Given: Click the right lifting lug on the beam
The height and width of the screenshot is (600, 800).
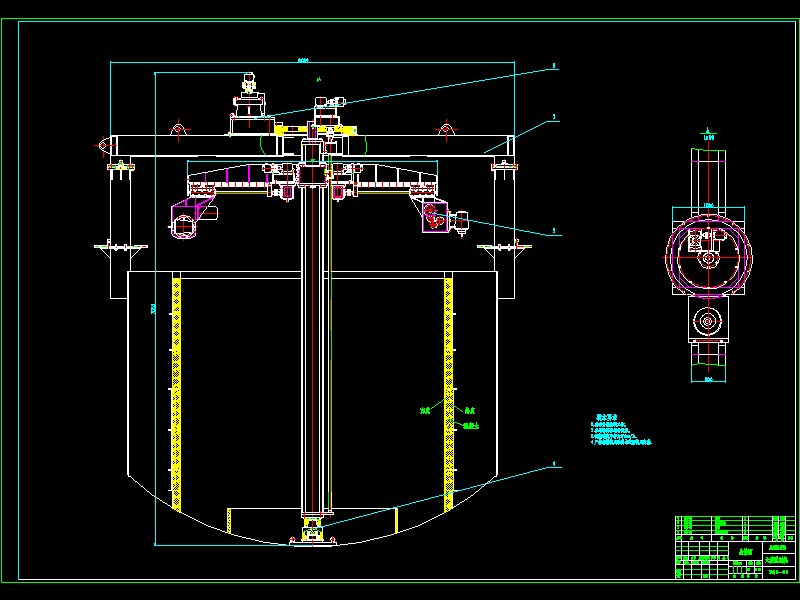Looking at the screenshot, I should [446, 129].
